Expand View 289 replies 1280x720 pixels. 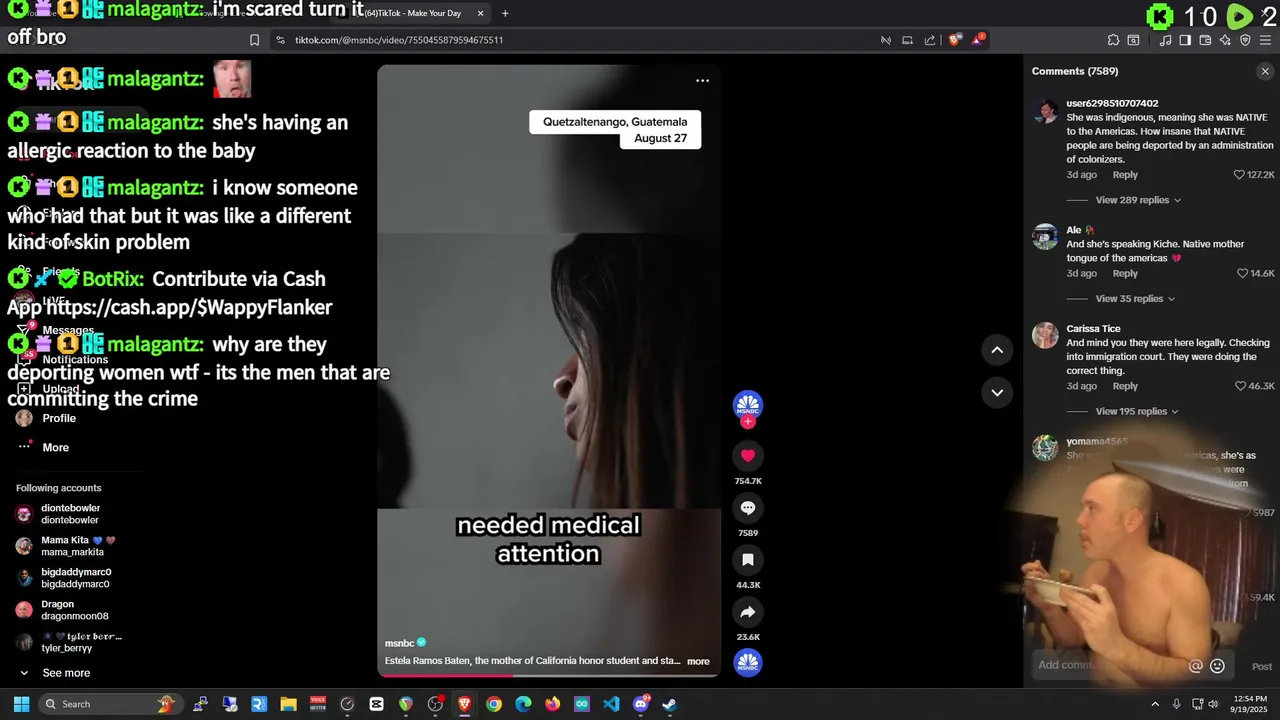pos(1138,200)
